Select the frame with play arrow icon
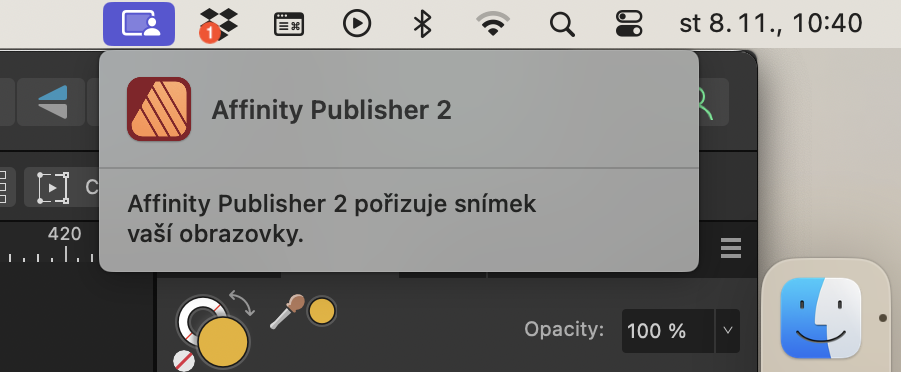901x372 pixels. [x=53, y=187]
